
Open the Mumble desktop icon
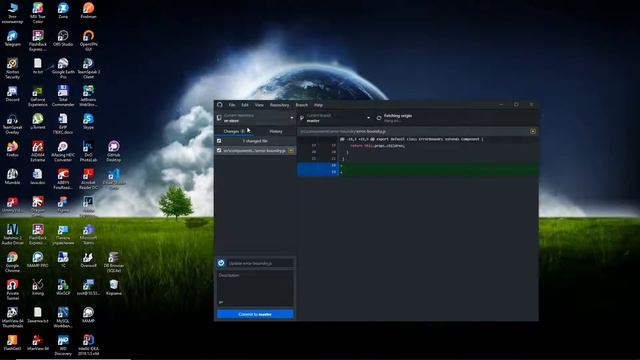coord(12,177)
